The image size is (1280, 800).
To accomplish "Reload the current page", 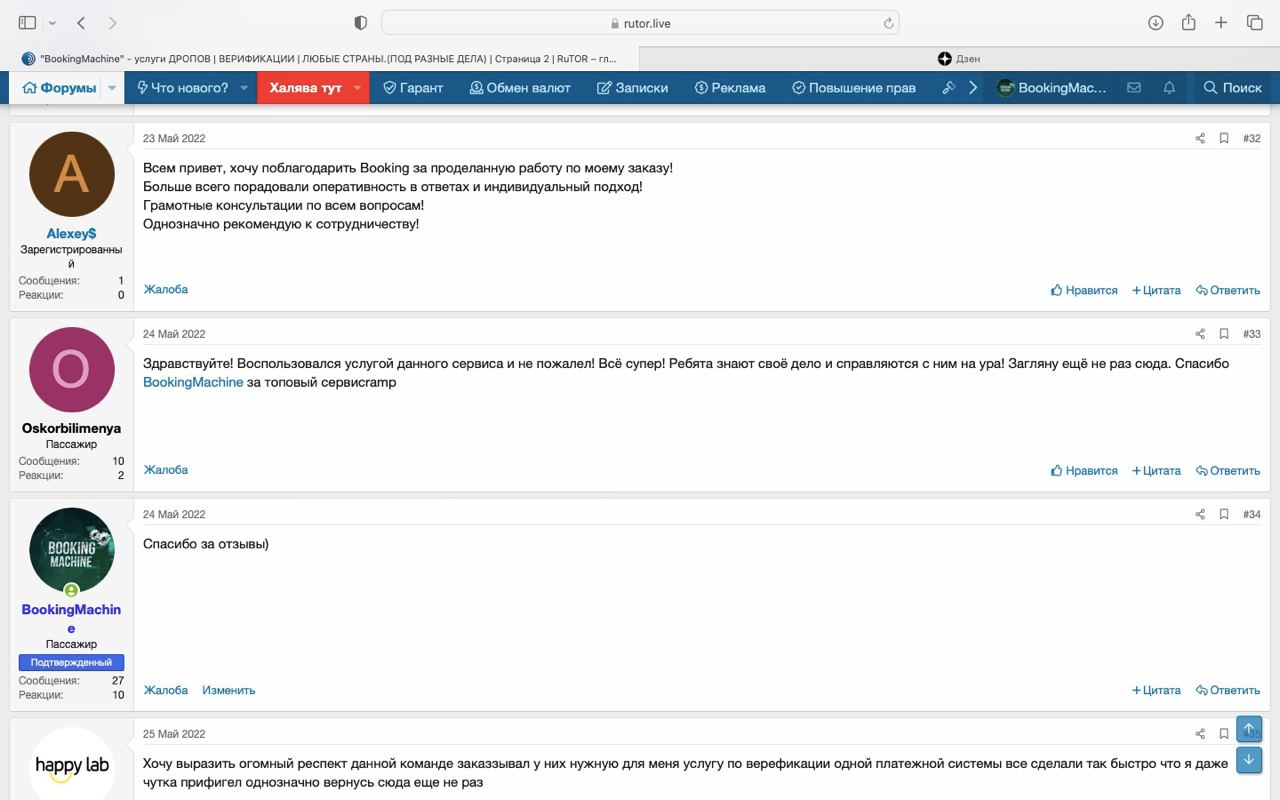I will [887, 23].
